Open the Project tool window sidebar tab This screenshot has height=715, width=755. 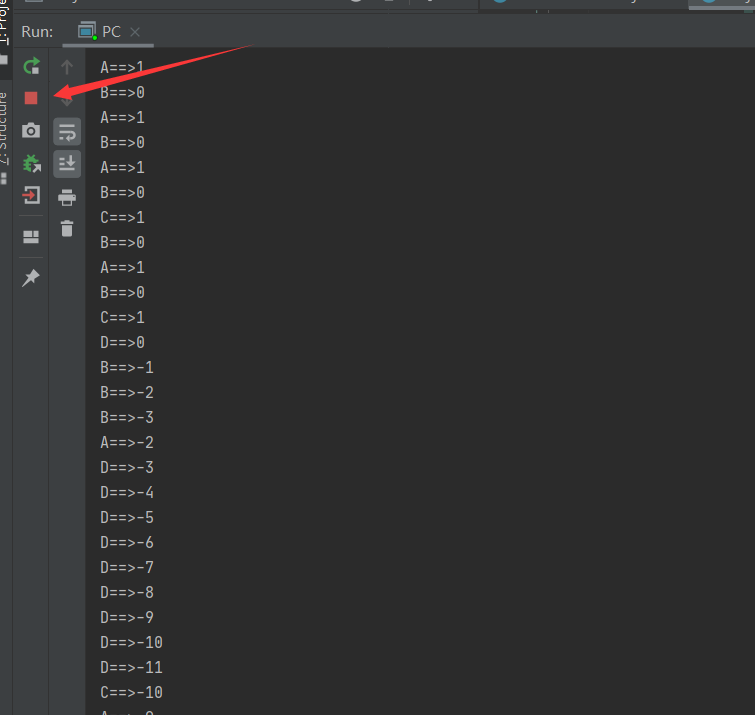4,22
